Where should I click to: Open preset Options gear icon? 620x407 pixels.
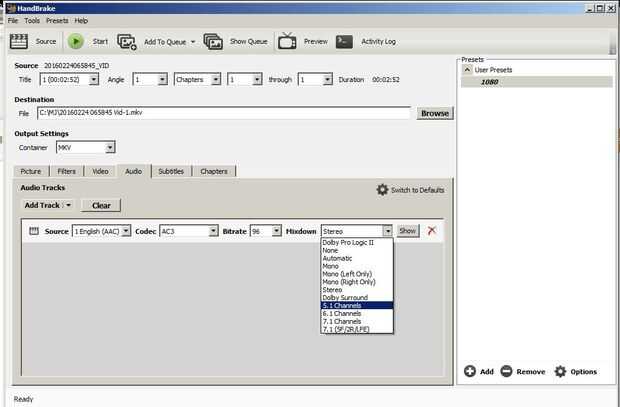(560, 371)
